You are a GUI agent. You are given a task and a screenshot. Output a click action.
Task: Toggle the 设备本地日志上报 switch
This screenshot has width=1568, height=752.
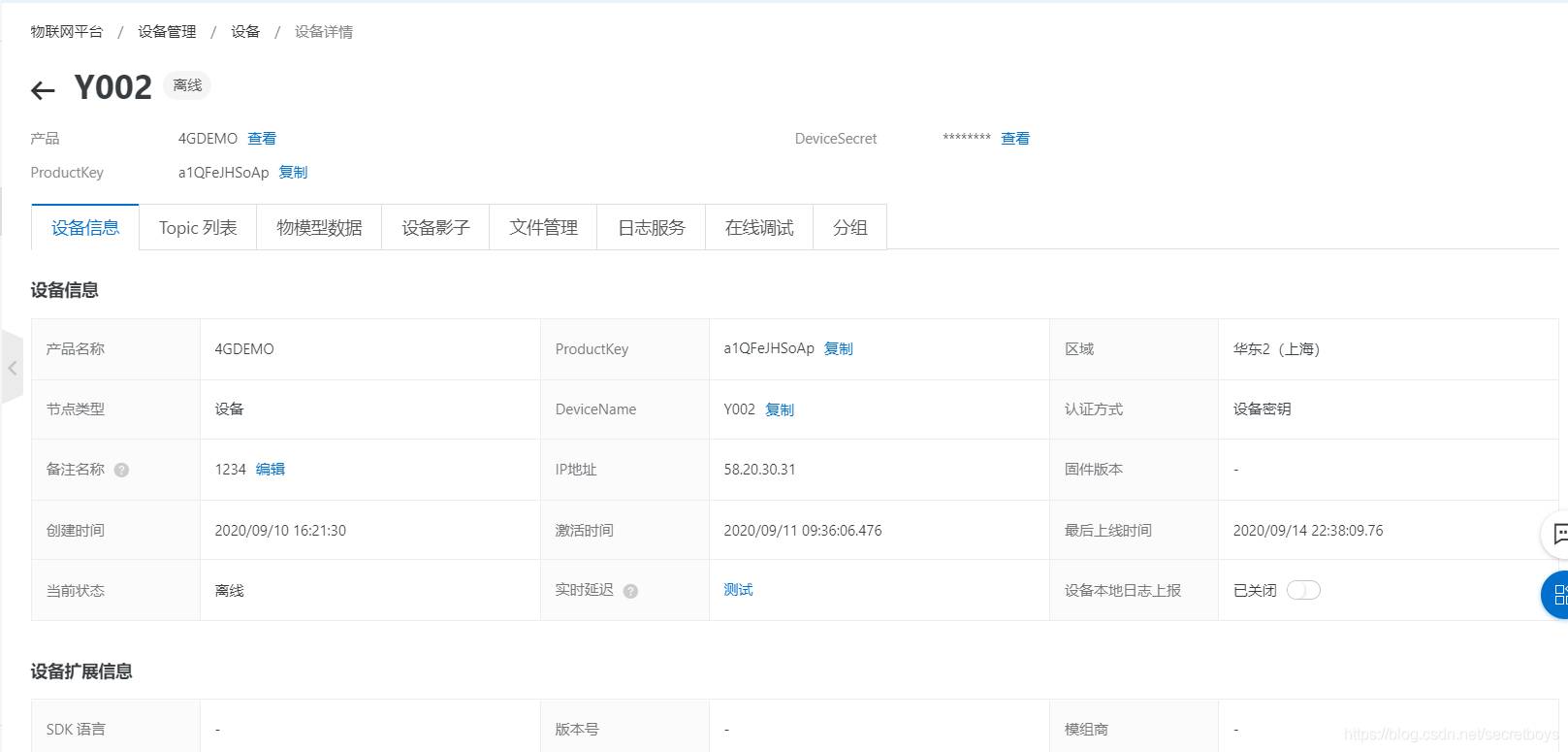(1303, 590)
